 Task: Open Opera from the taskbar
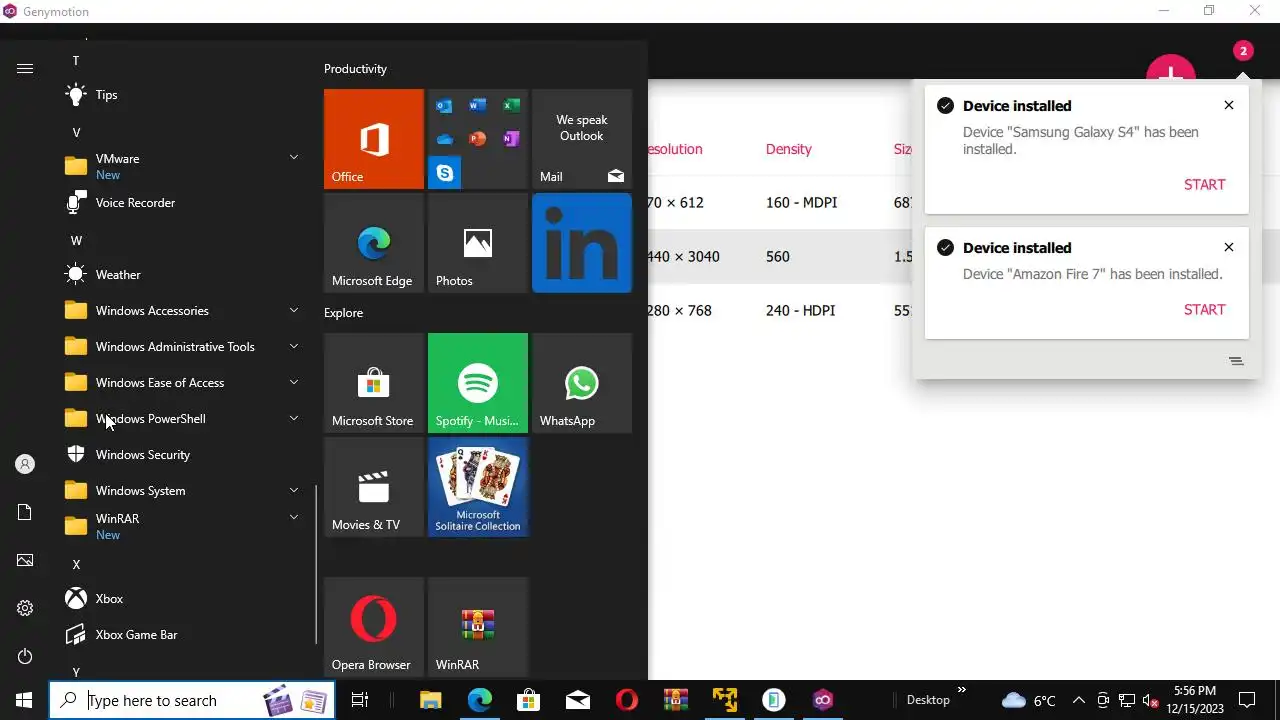pos(627,700)
